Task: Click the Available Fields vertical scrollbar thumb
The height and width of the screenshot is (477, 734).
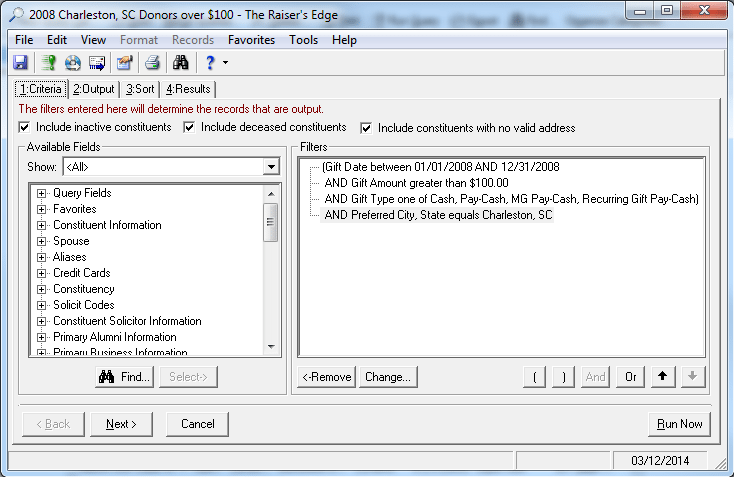Action: [271, 223]
